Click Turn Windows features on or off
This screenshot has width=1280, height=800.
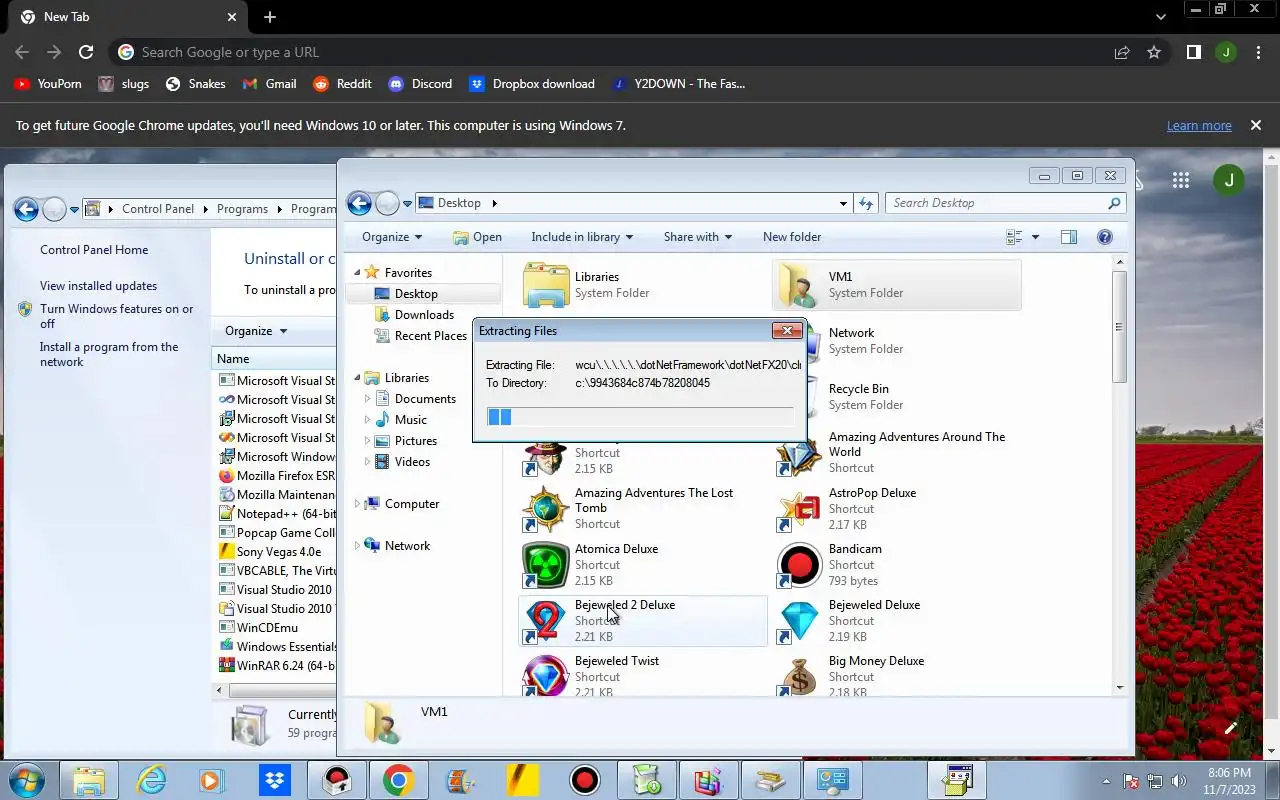click(117, 316)
